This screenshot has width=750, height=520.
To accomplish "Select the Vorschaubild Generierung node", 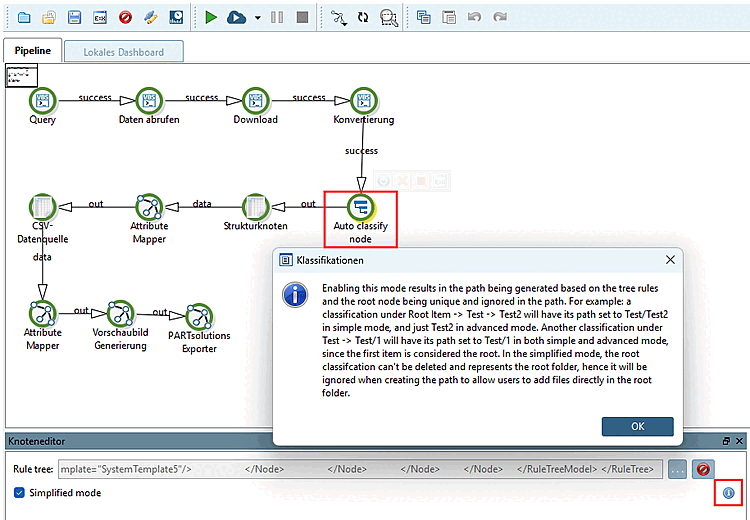I will pyautogui.click(x=120, y=314).
